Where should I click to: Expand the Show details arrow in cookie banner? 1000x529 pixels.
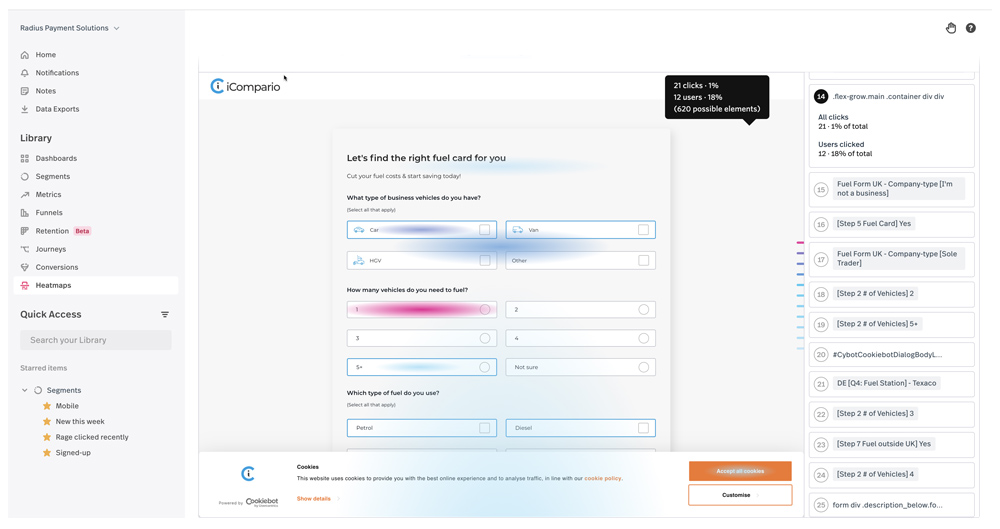[339, 499]
